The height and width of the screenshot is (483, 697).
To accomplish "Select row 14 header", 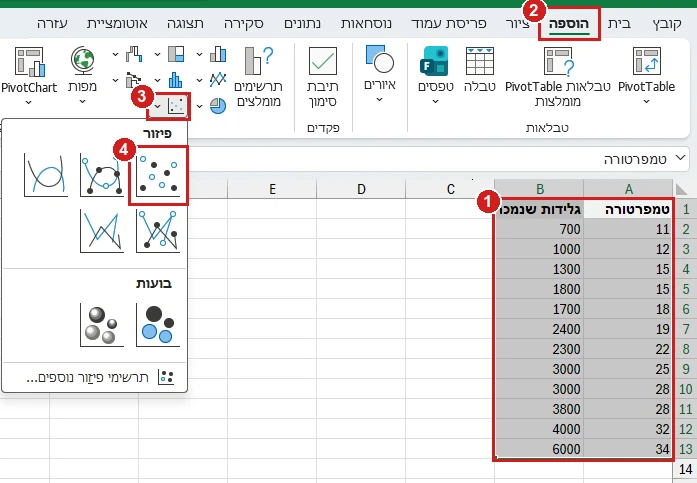I will click(x=685, y=469).
